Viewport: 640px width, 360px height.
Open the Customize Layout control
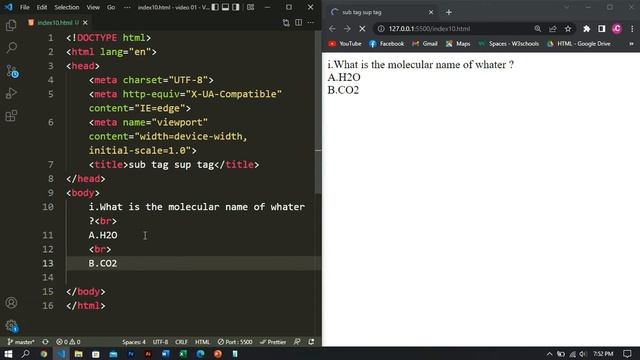[251, 7]
